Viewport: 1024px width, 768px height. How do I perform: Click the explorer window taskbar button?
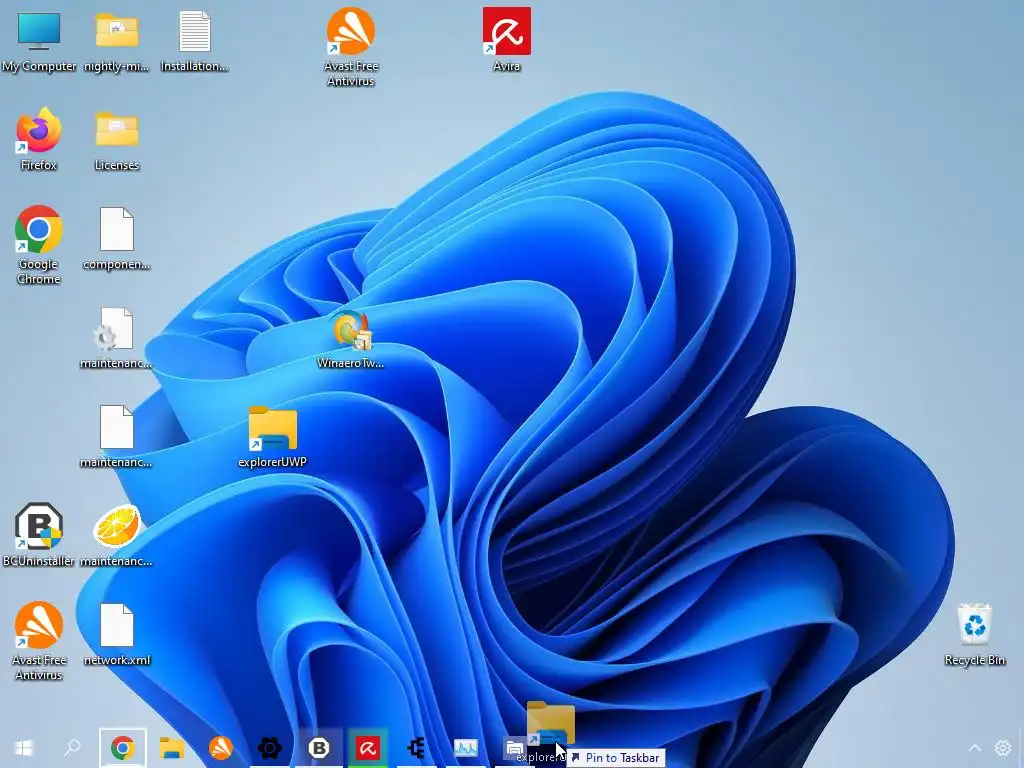point(514,748)
